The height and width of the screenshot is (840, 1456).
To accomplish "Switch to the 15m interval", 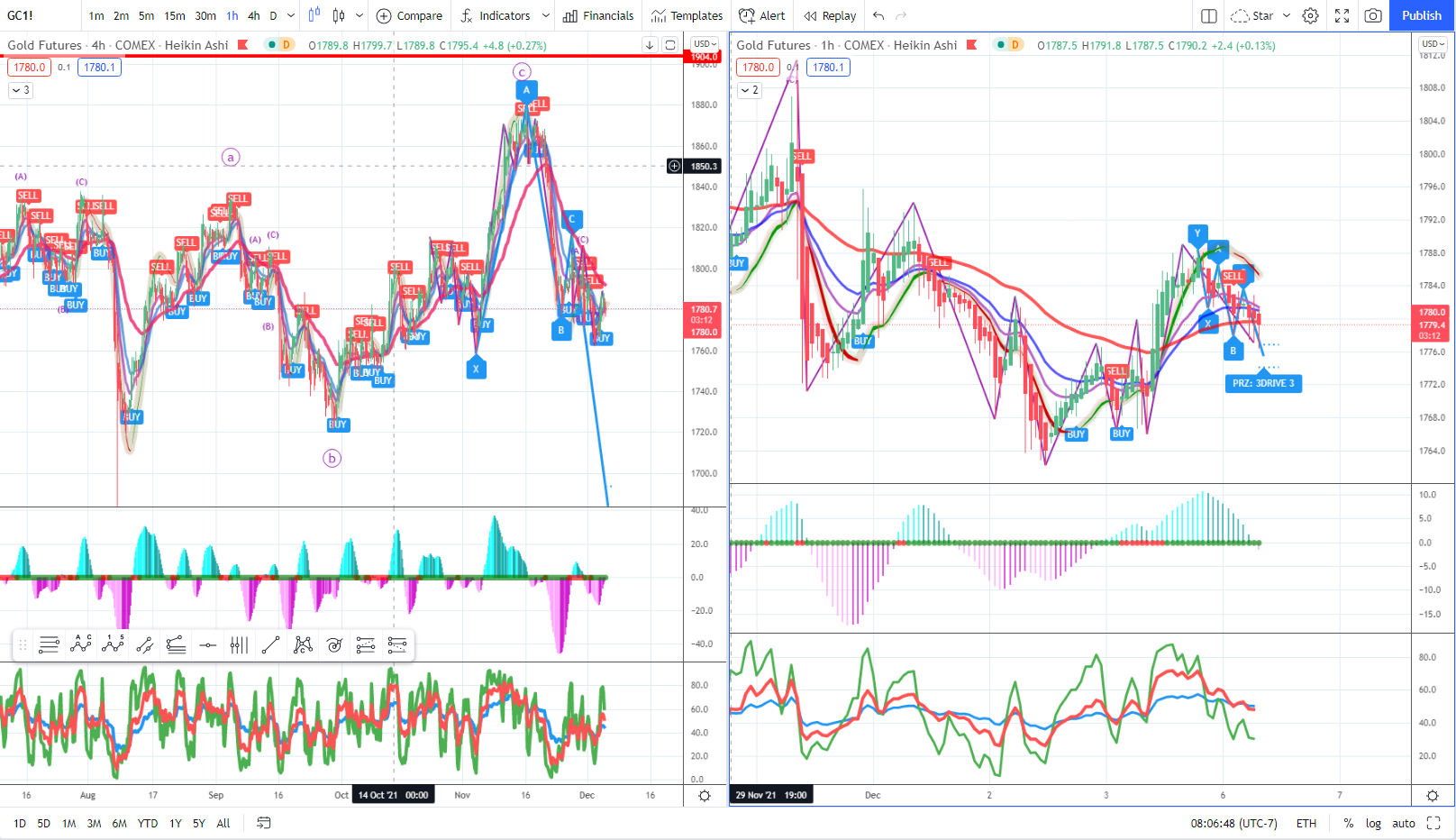I will click(175, 15).
